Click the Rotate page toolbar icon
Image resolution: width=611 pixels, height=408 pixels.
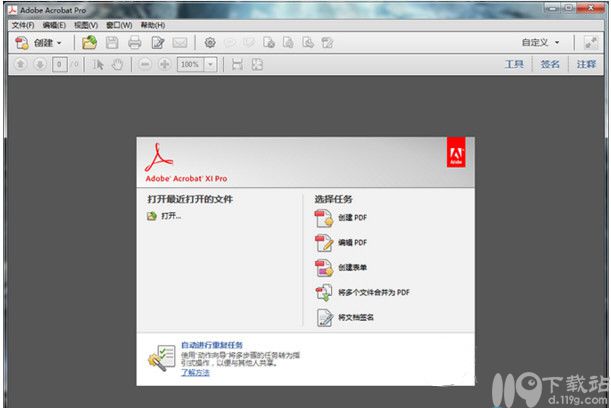tap(269, 42)
